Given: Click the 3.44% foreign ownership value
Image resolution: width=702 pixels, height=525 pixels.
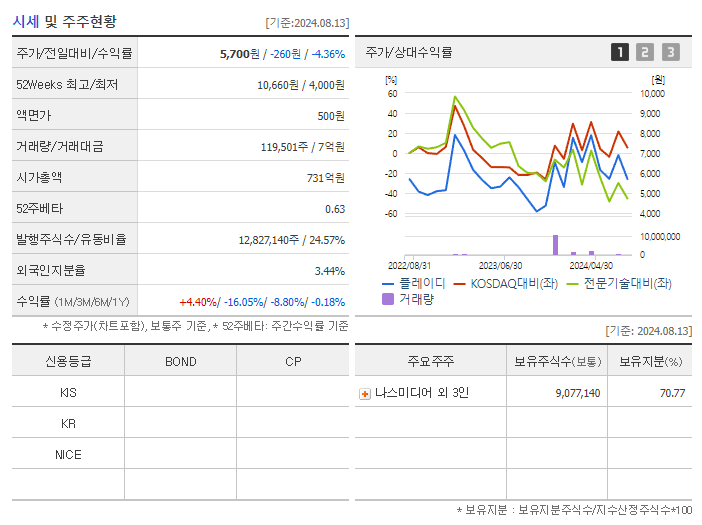Looking at the screenshot, I should tap(330, 271).
